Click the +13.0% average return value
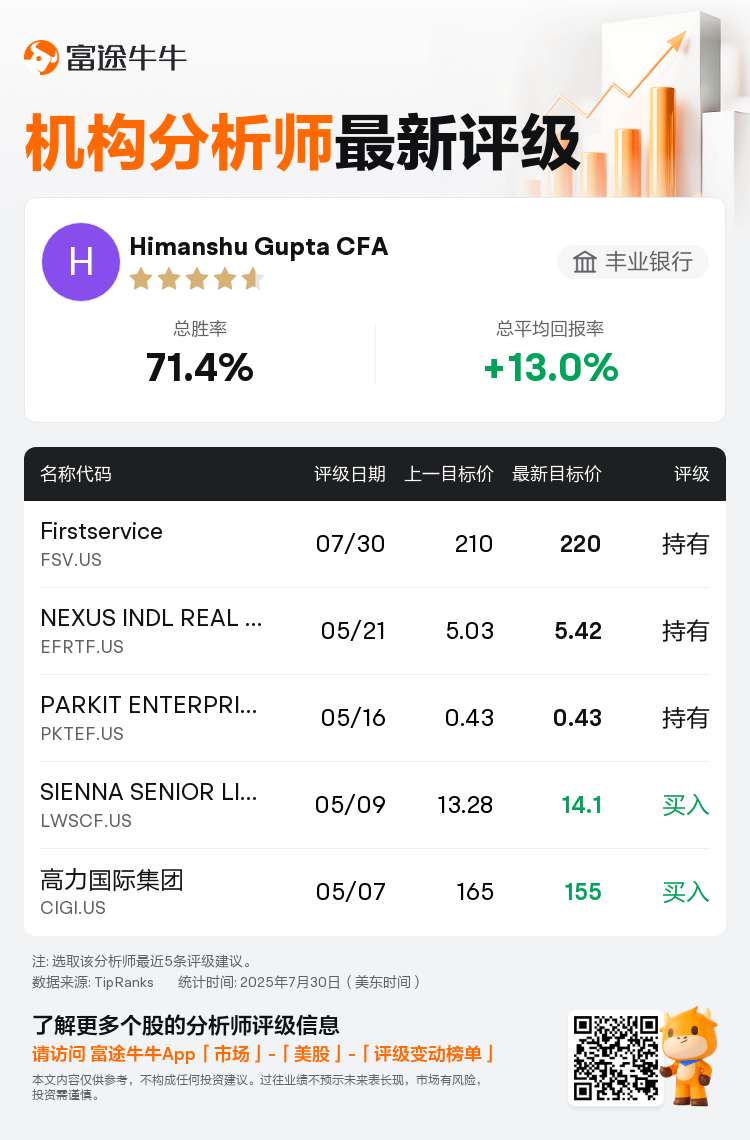The image size is (750, 1140). coord(550,369)
